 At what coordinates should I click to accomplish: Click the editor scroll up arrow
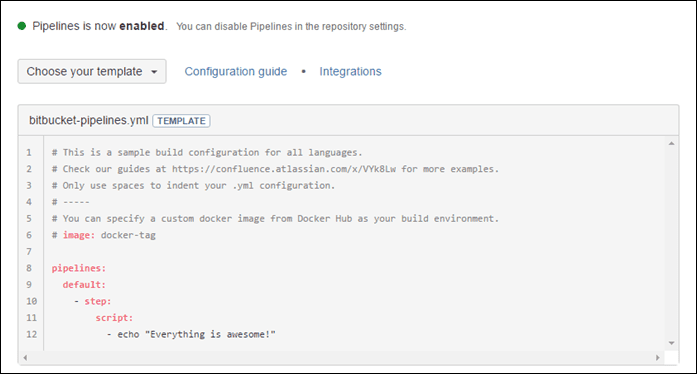coord(671,143)
